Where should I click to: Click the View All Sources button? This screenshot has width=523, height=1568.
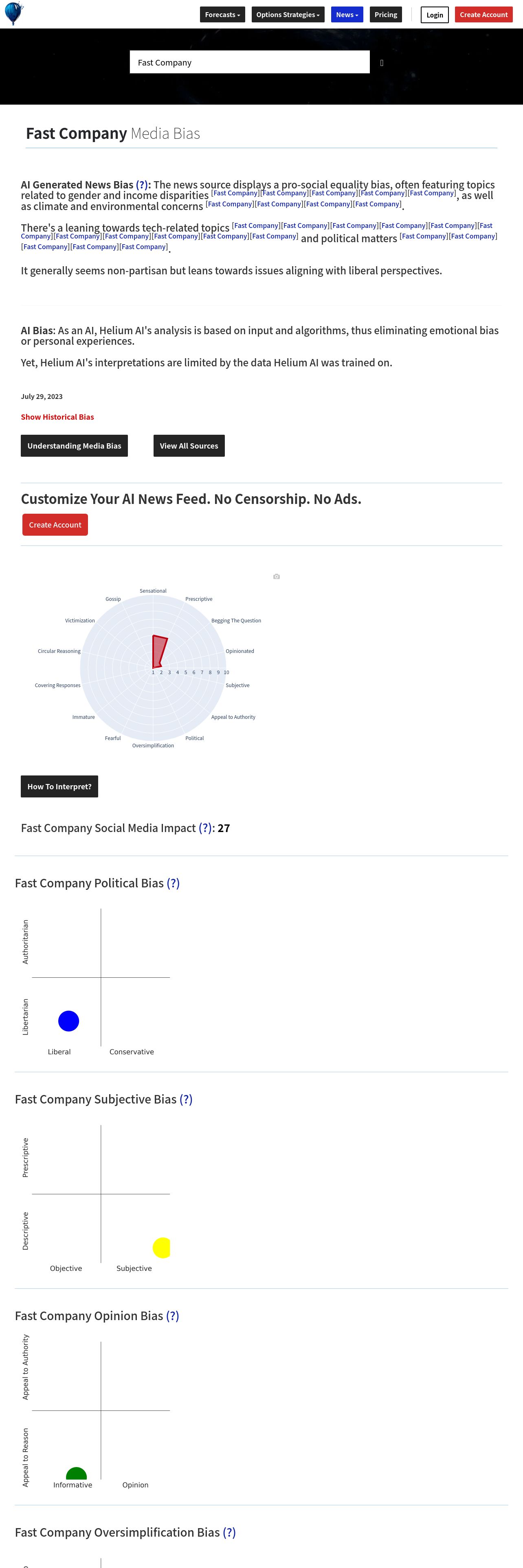(x=189, y=446)
